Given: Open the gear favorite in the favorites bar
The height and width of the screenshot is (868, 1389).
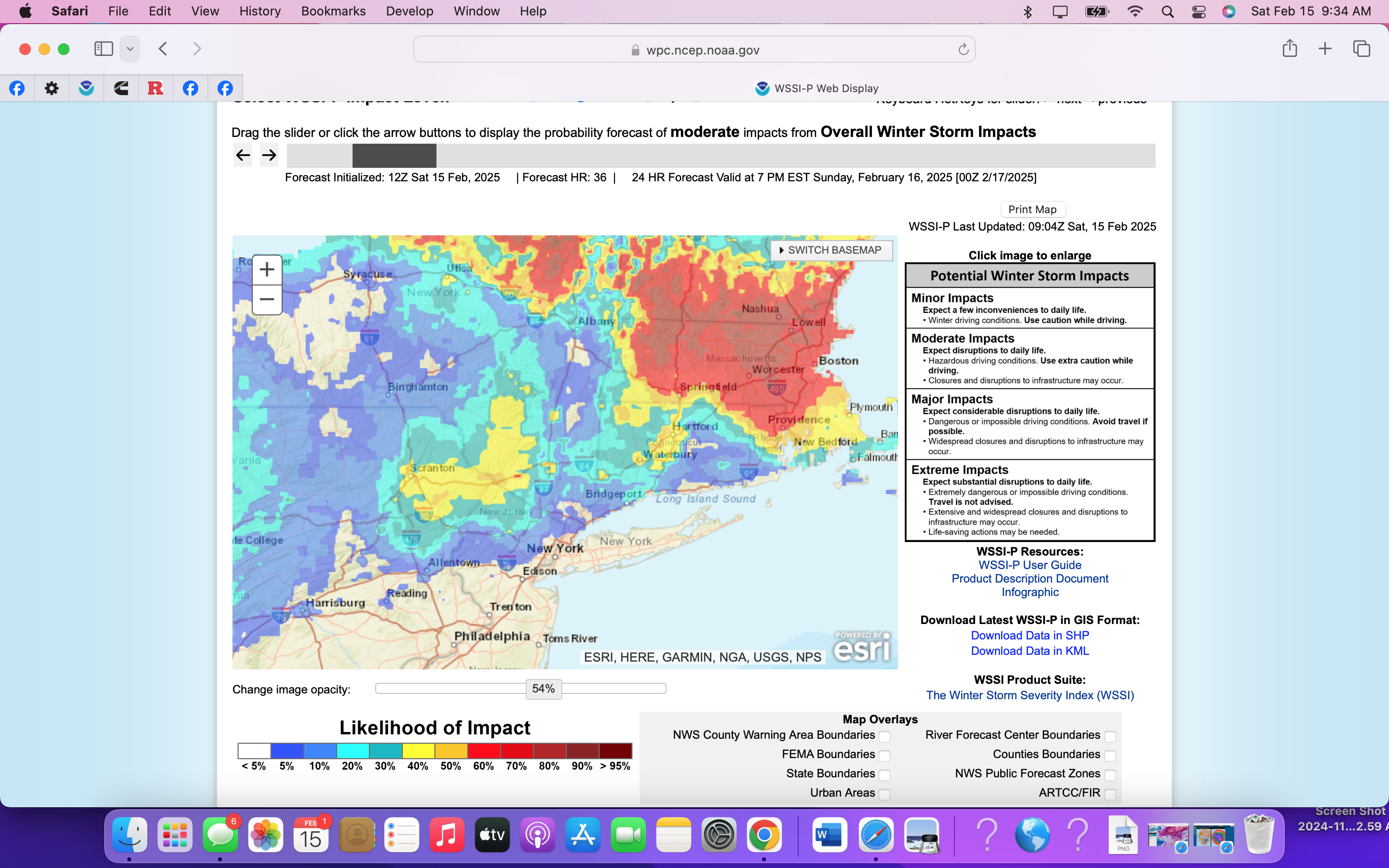Looking at the screenshot, I should tap(52, 88).
